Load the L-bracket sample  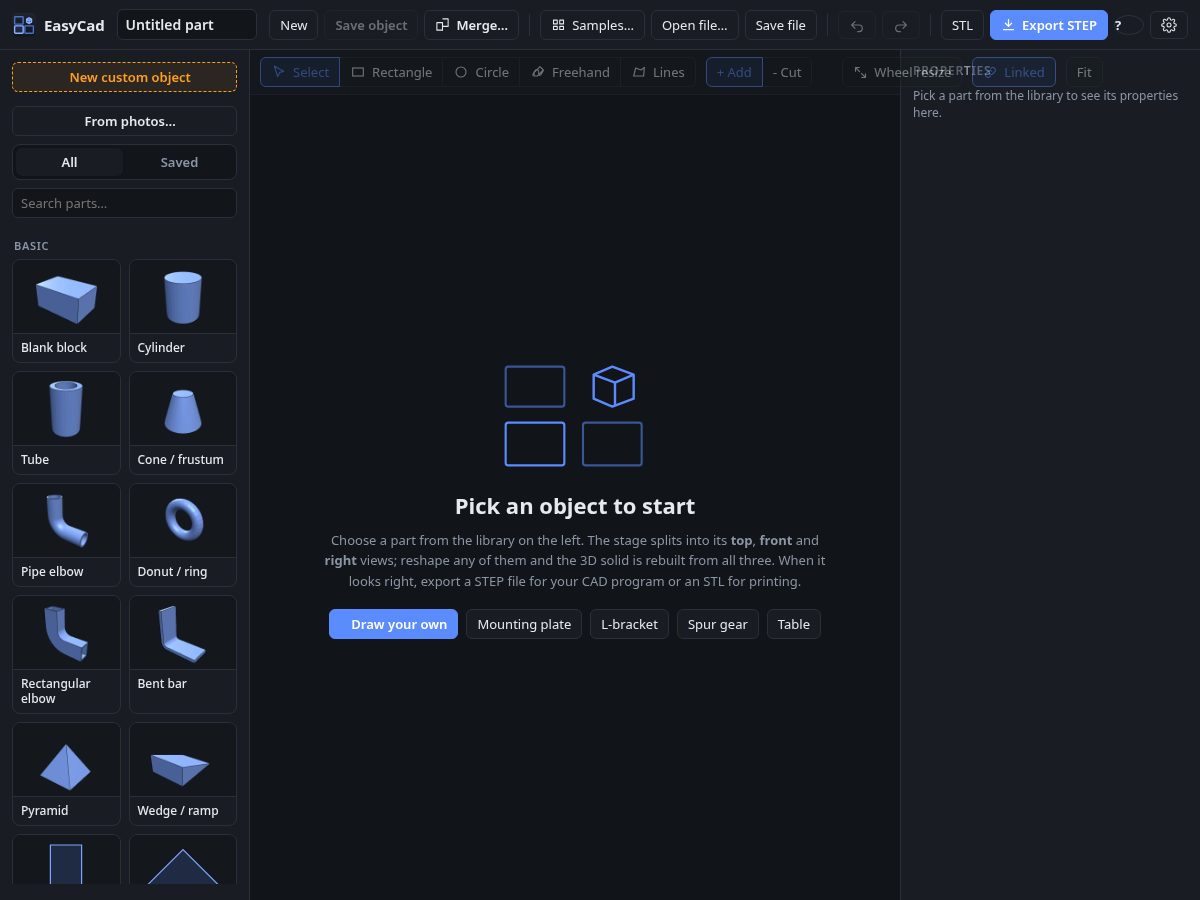point(629,624)
